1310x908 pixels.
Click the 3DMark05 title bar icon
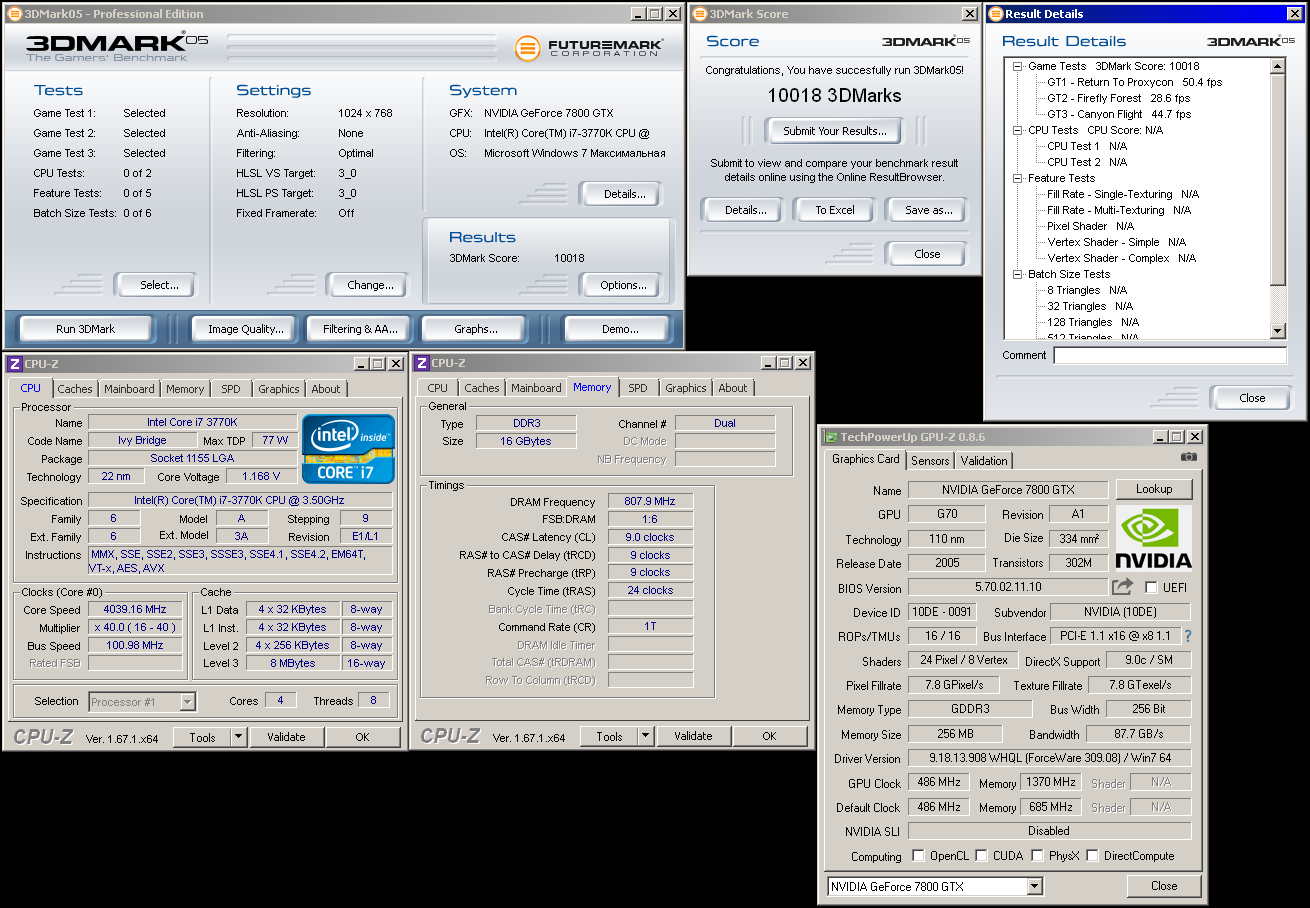(x=14, y=14)
